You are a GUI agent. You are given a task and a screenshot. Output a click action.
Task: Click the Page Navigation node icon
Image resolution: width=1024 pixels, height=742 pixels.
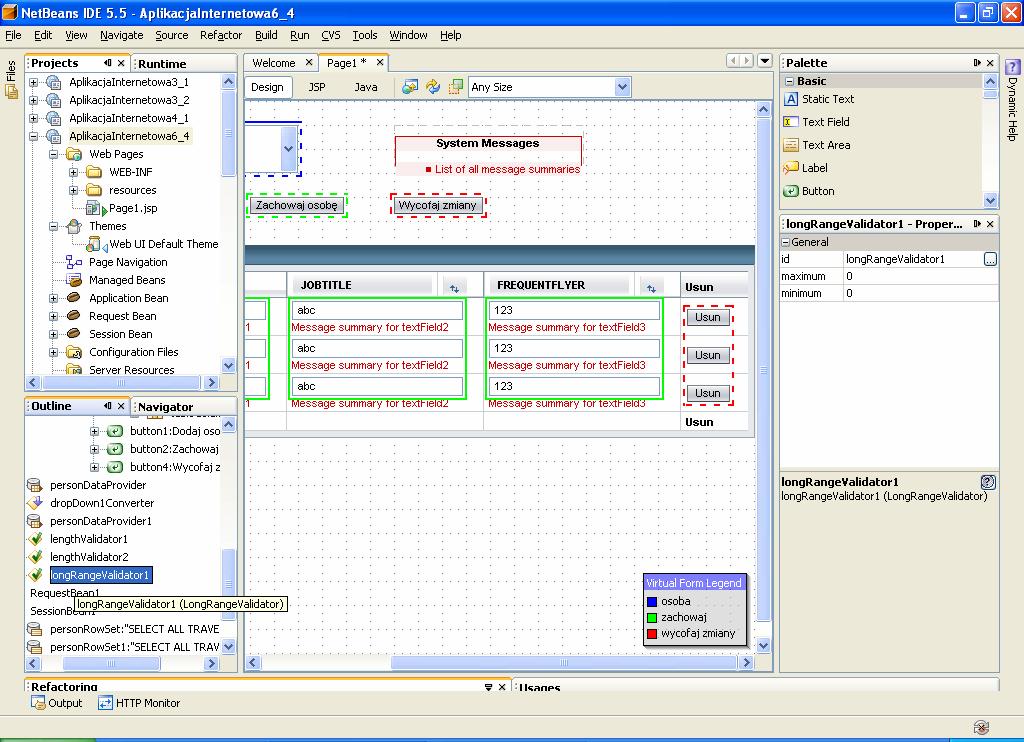[x=74, y=262]
